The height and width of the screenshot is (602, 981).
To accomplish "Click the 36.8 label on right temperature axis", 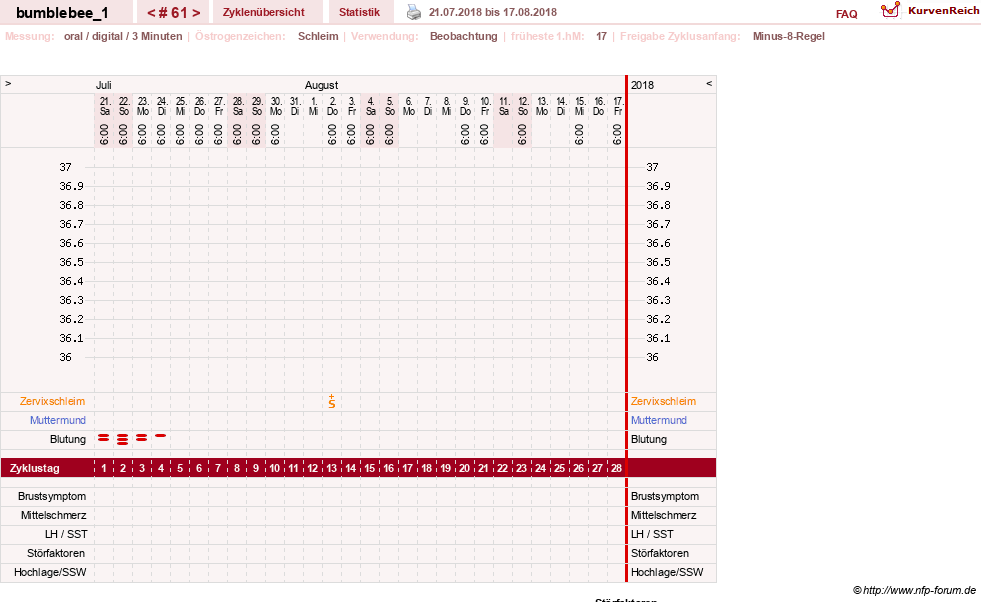I will tap(658, 205).
